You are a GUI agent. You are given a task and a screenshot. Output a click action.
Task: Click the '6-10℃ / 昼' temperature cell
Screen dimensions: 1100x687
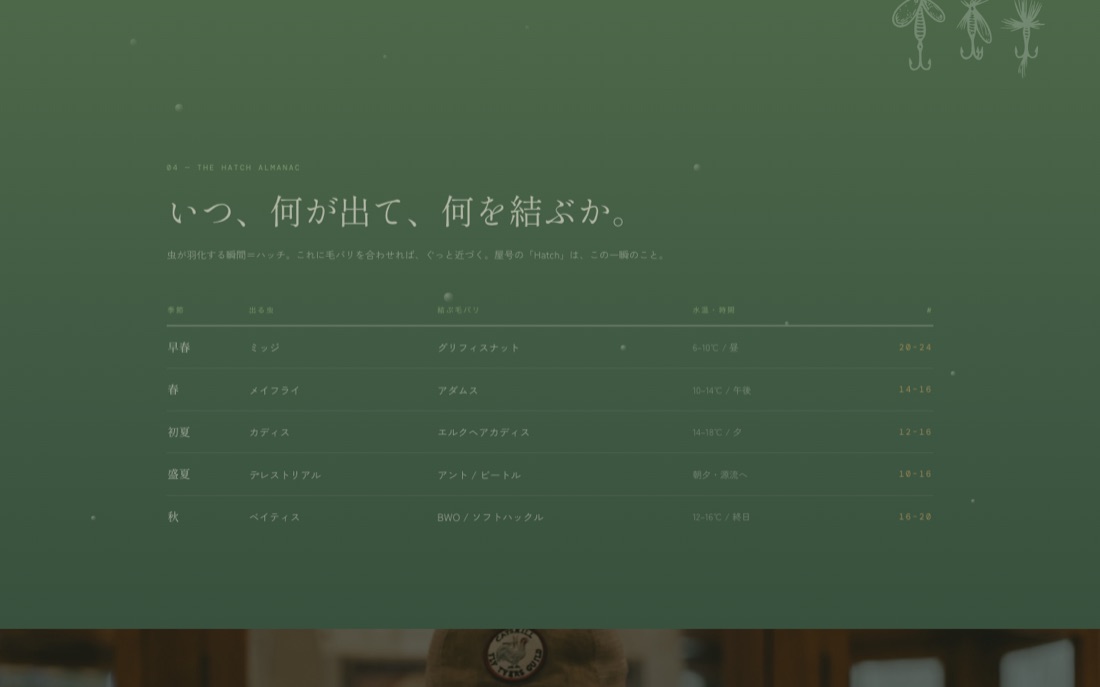(715, 347)
